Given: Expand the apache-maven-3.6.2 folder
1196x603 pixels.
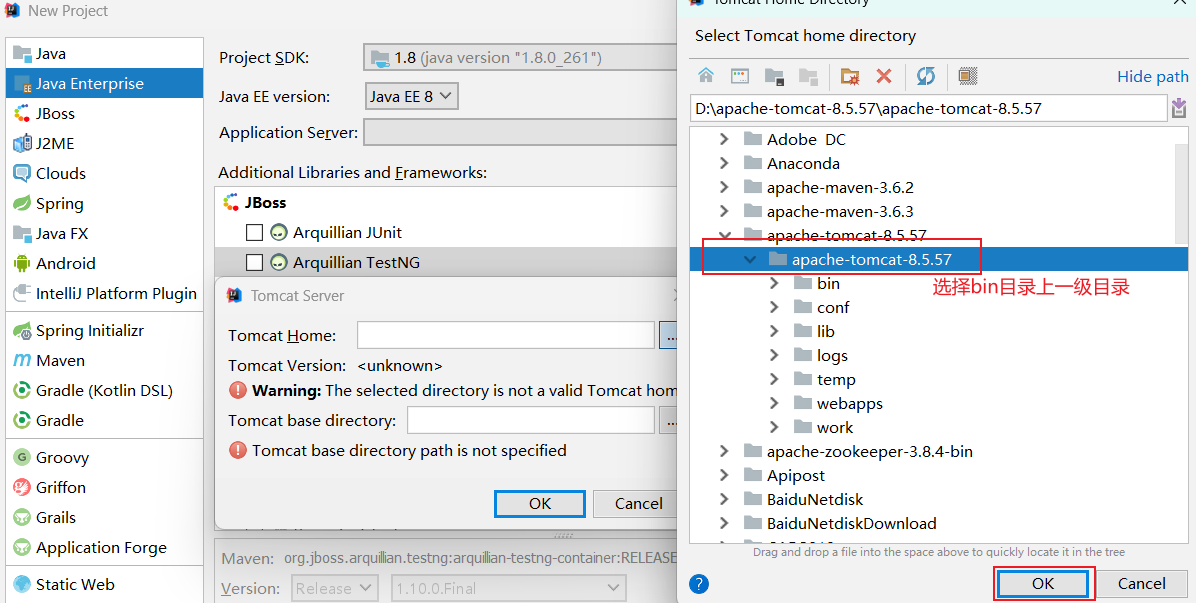Looking at the screenshot, I should pos(725,188).
